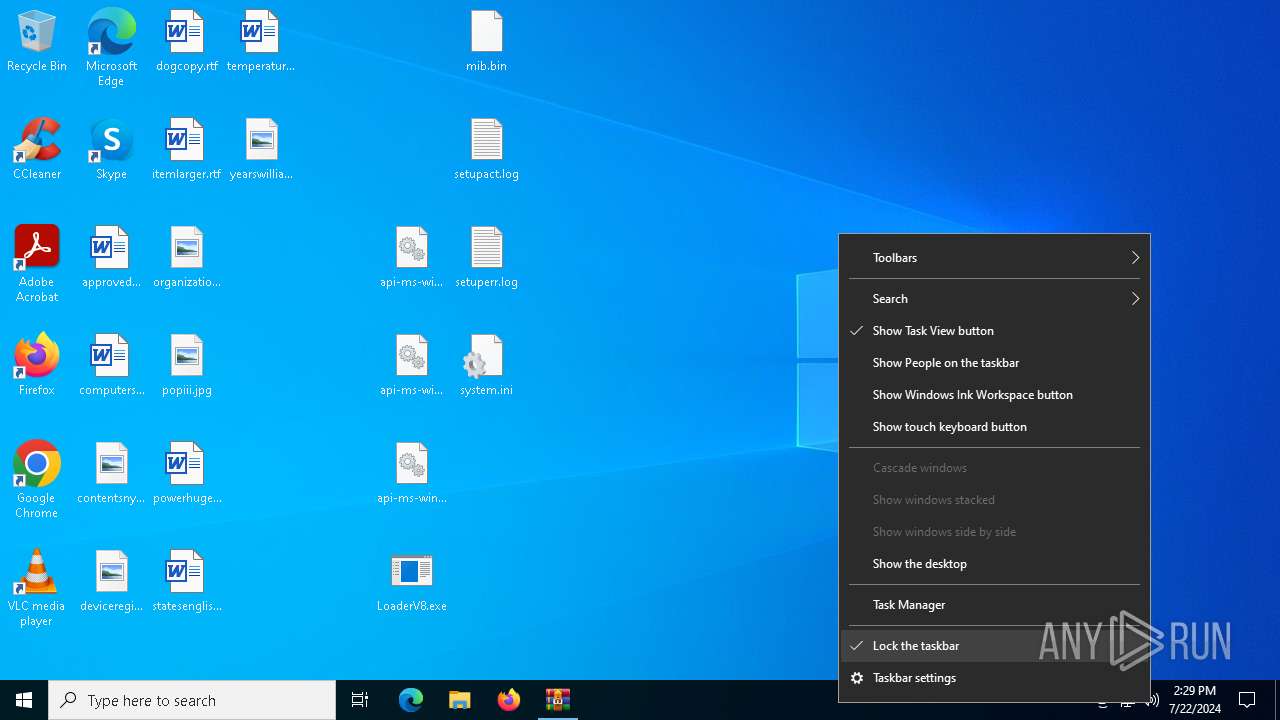The width and height of the screenshot is (1280, 720).
Task: Select the yearswillia... image file
Action: [x=261, y=150]
